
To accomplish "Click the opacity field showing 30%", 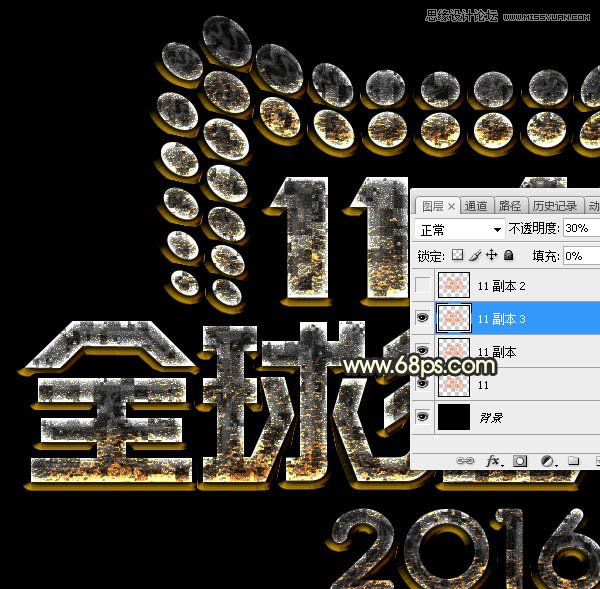I will tap(581, 228).
